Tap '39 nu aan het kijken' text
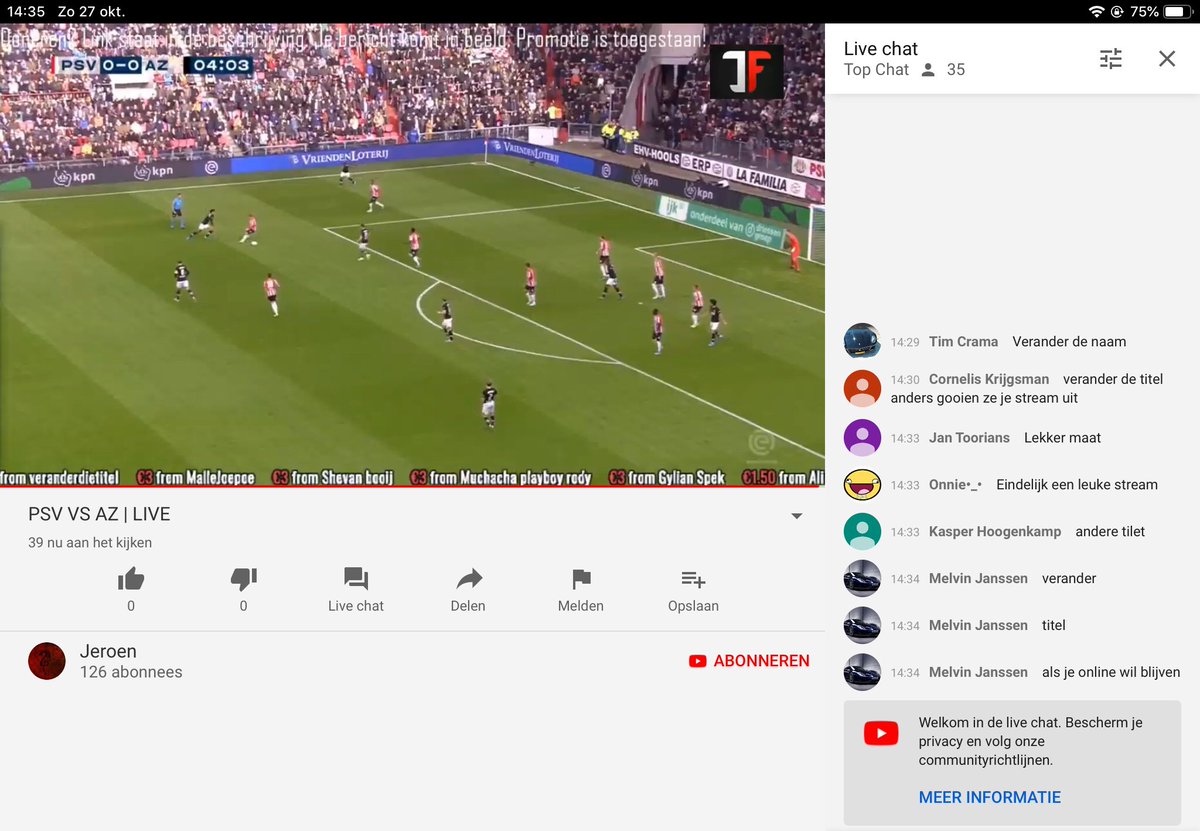 tap(90, 543)
